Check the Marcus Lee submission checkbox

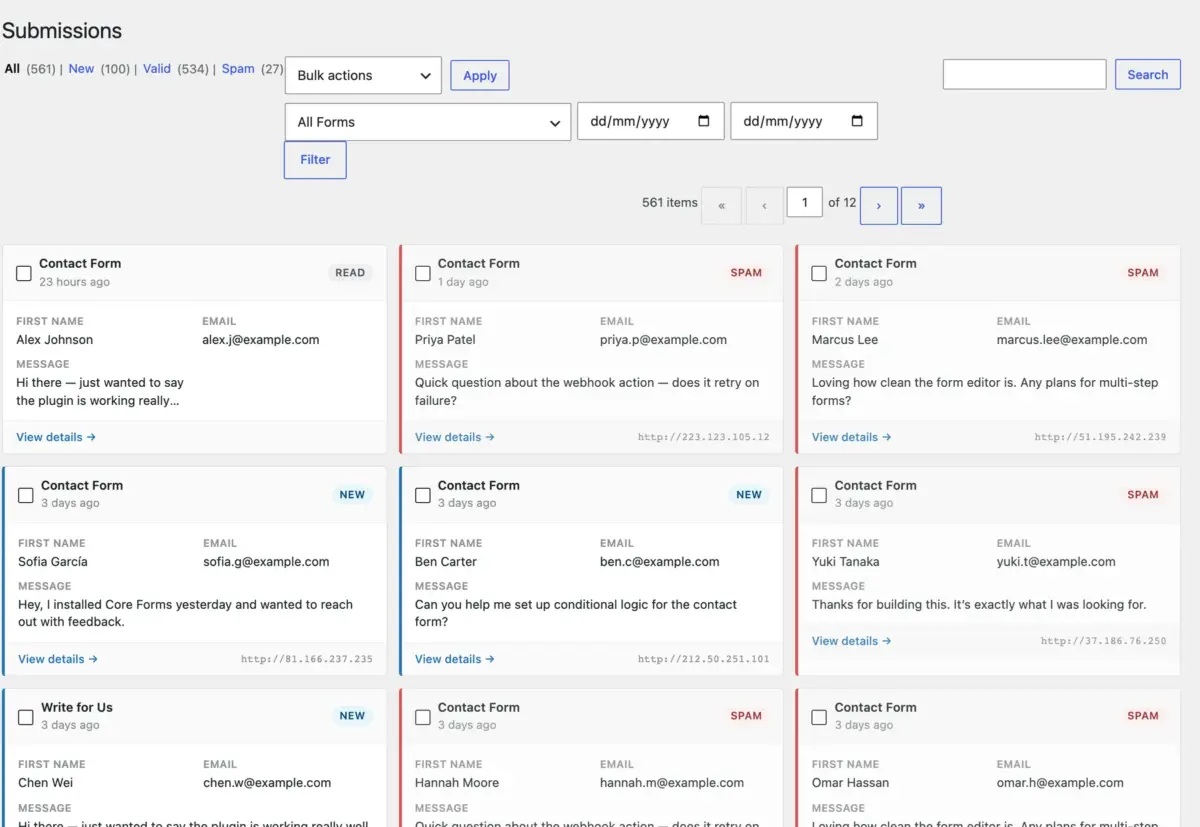[x=819, y=273]
